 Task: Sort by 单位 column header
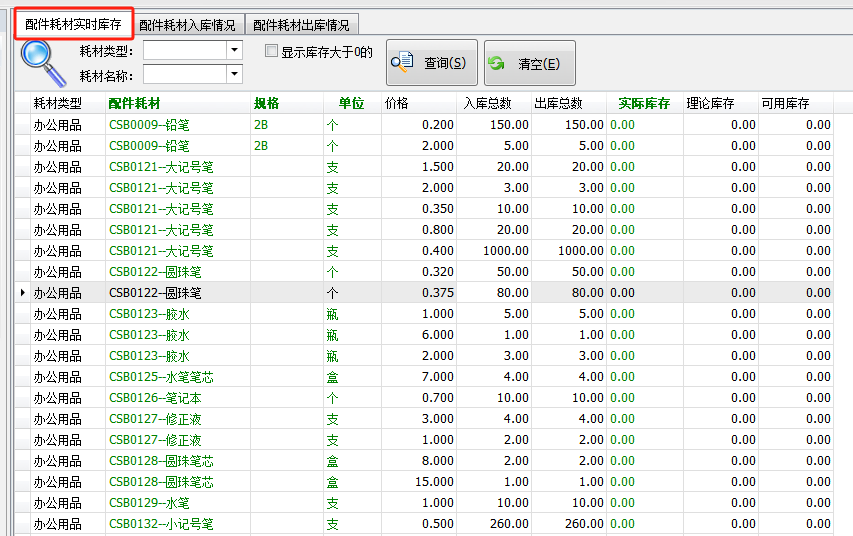click(x=352, y=103)
